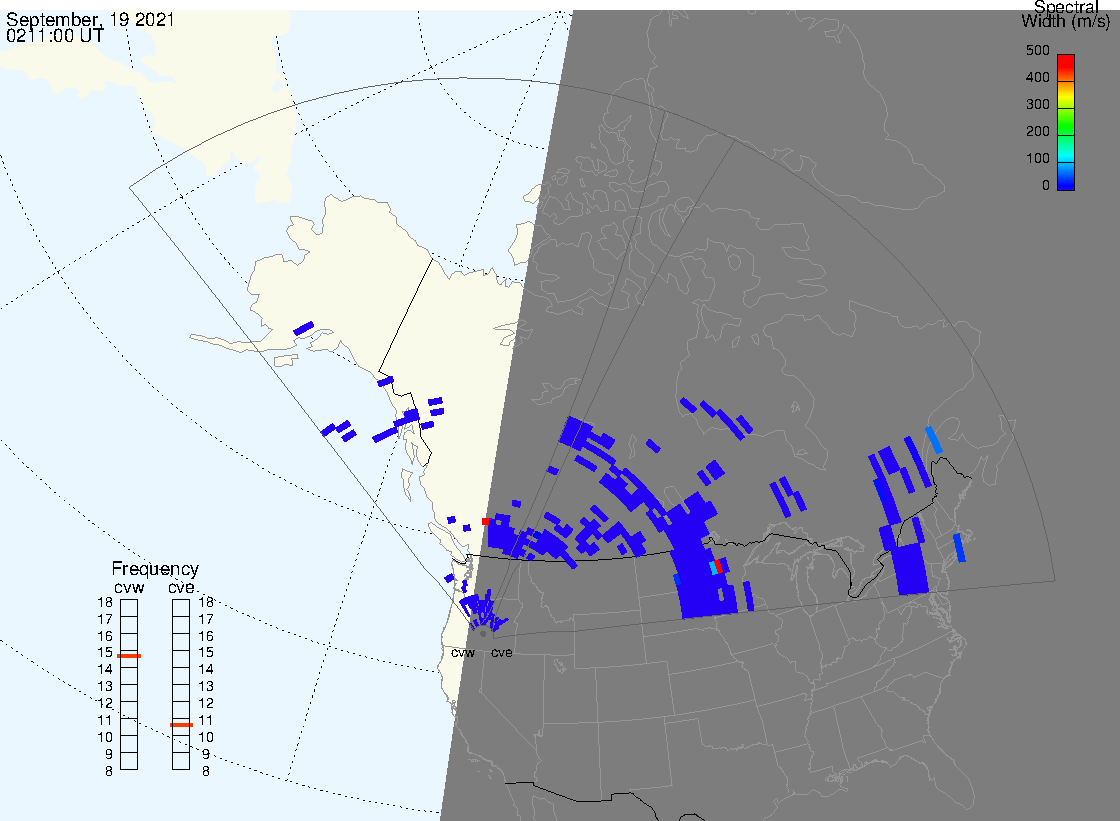Screen dimensions: 1120x821
Task: Click the cvw frequency scale bar
Action: click(129, 685)
